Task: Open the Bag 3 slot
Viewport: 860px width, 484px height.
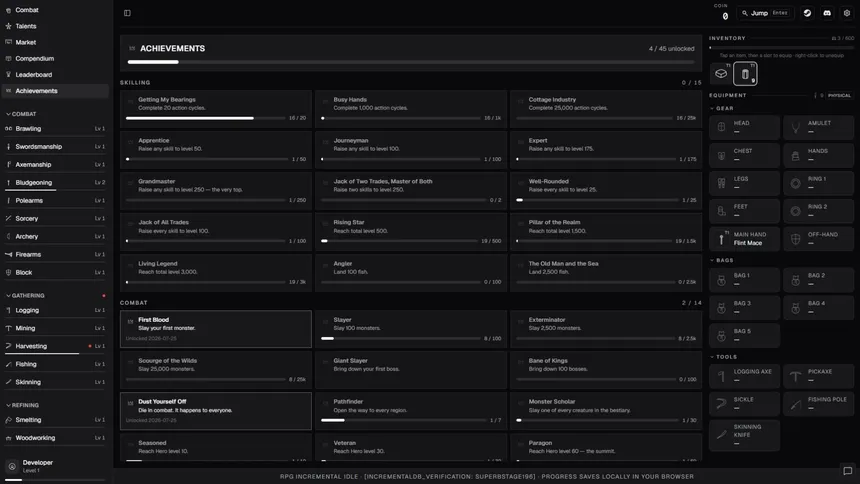Action: click(744, 308)
